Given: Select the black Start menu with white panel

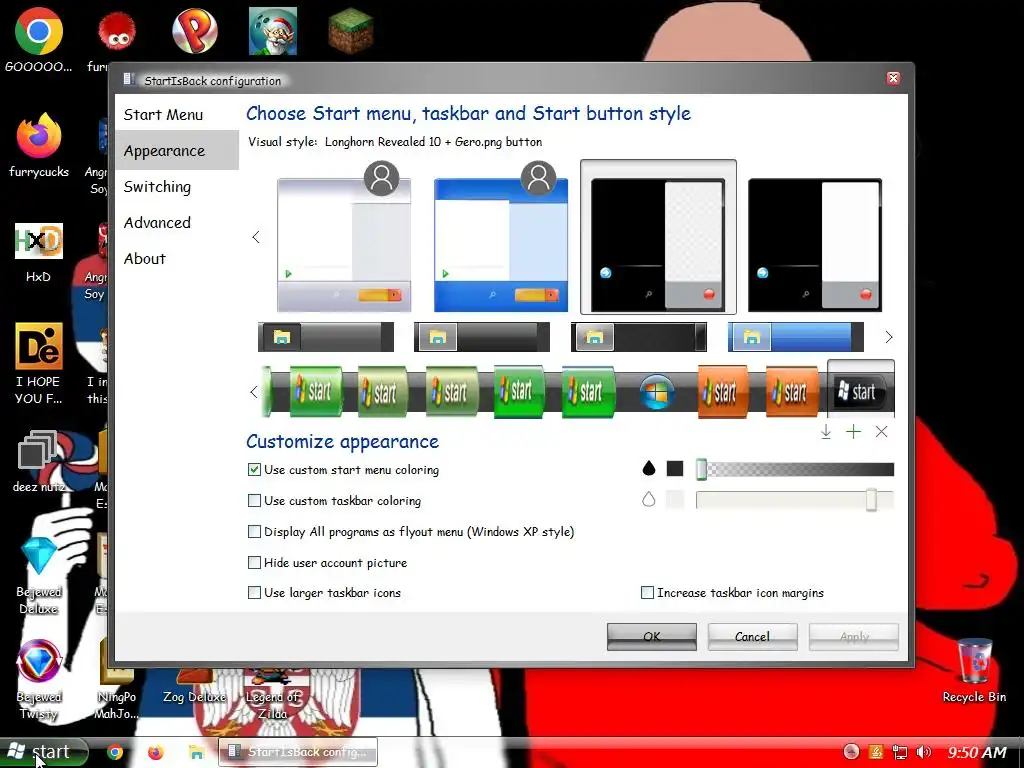Looking at the screenshot, I should coord(815,245).
